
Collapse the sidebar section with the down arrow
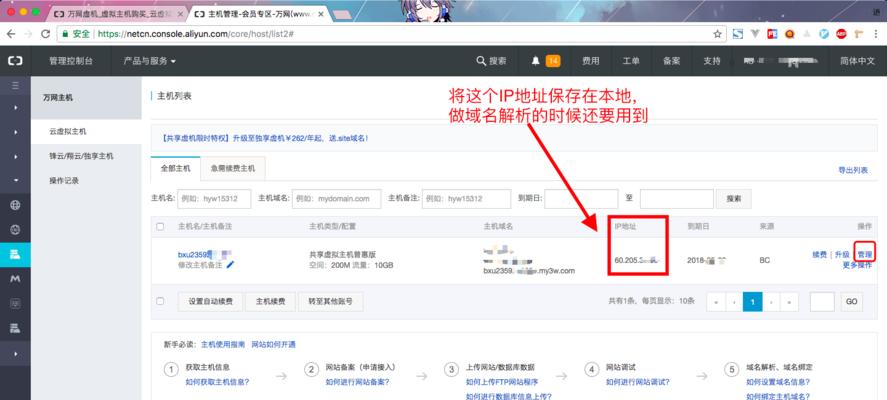15,180
